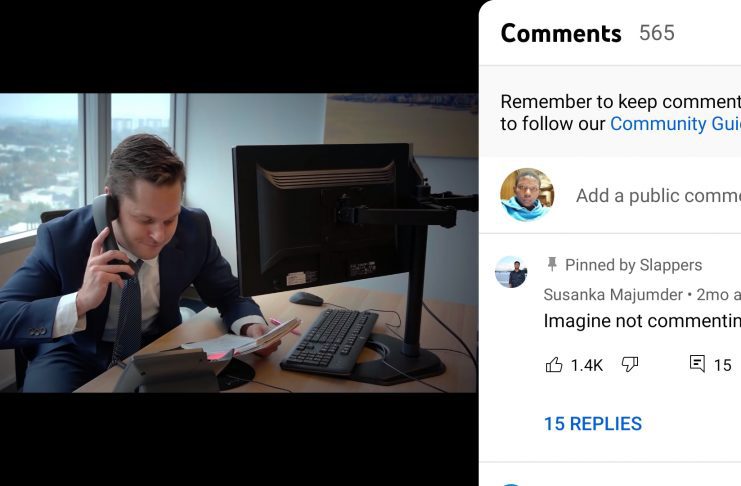Click the Susanka Majumder username
This screenshot has width=741, height=486.
tap(613, 295)
